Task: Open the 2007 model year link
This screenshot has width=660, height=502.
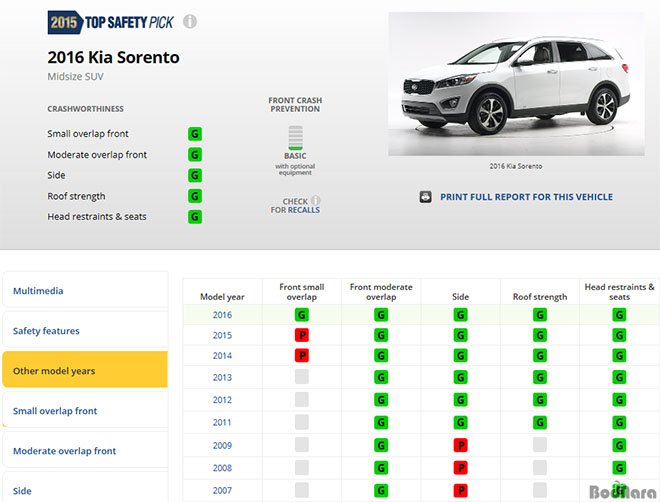Action: click(x=222, y=490)
